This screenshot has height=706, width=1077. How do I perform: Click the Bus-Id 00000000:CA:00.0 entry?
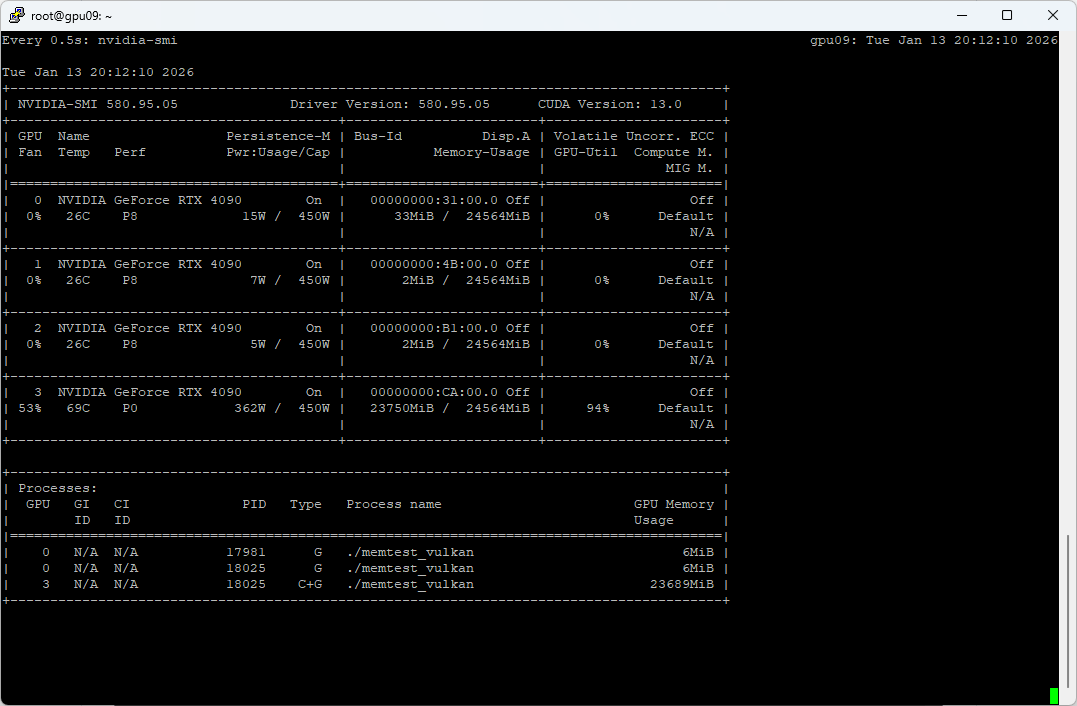(434, 392)
